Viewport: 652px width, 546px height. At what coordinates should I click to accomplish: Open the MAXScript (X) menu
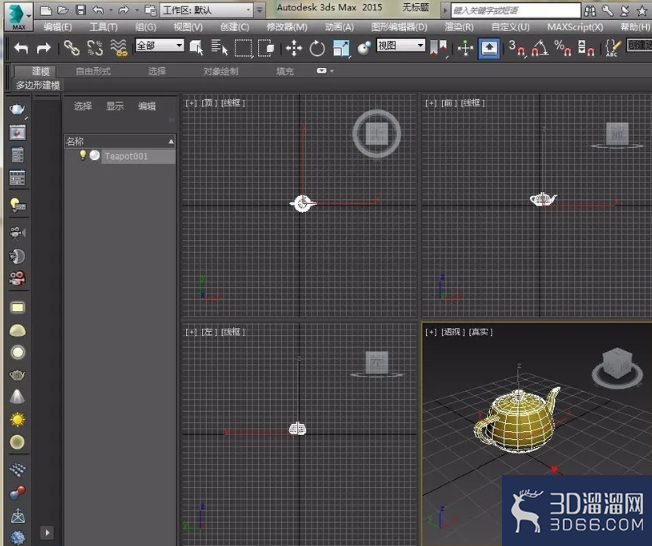(x=575, y=27)
